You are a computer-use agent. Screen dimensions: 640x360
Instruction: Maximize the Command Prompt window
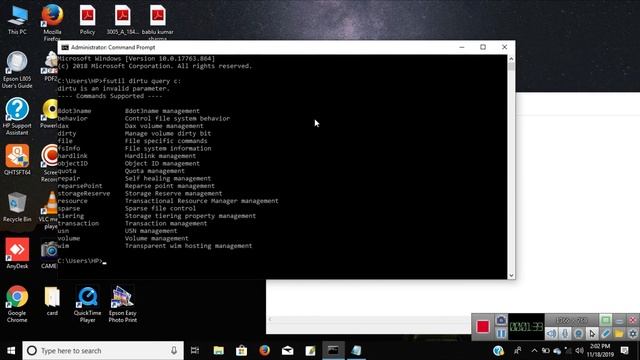(x=483, y=47)
